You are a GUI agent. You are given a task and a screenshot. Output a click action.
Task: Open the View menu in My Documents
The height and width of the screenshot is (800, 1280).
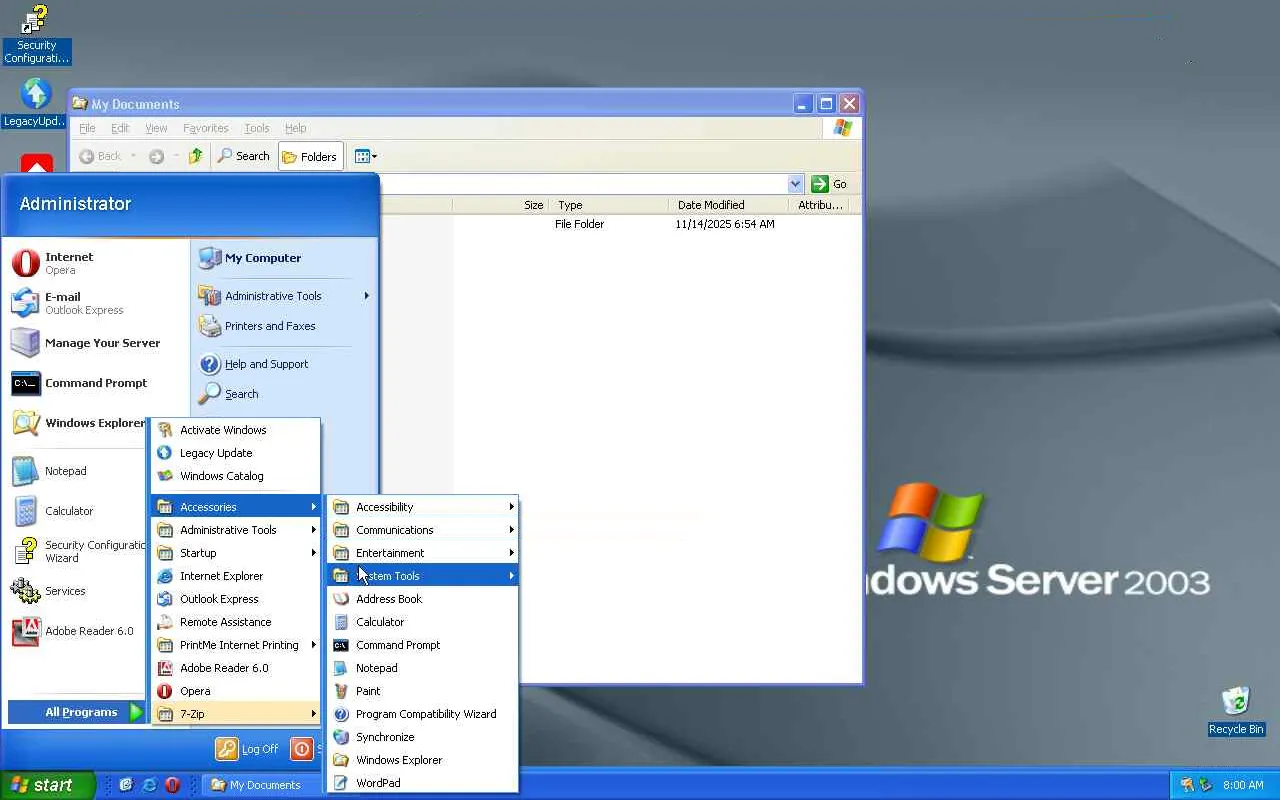tap(156, 128)
